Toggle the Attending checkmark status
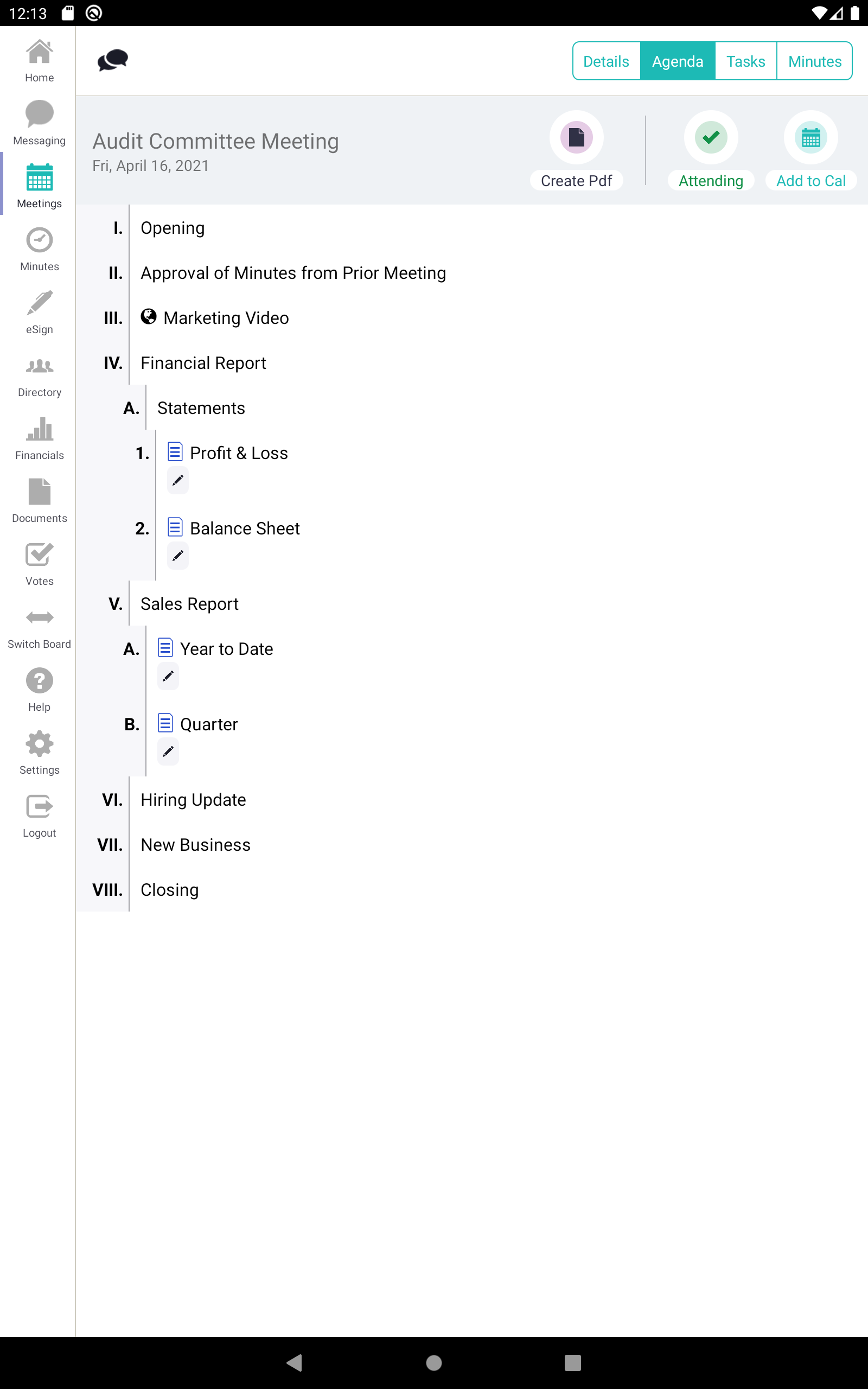 coord(711,138)
